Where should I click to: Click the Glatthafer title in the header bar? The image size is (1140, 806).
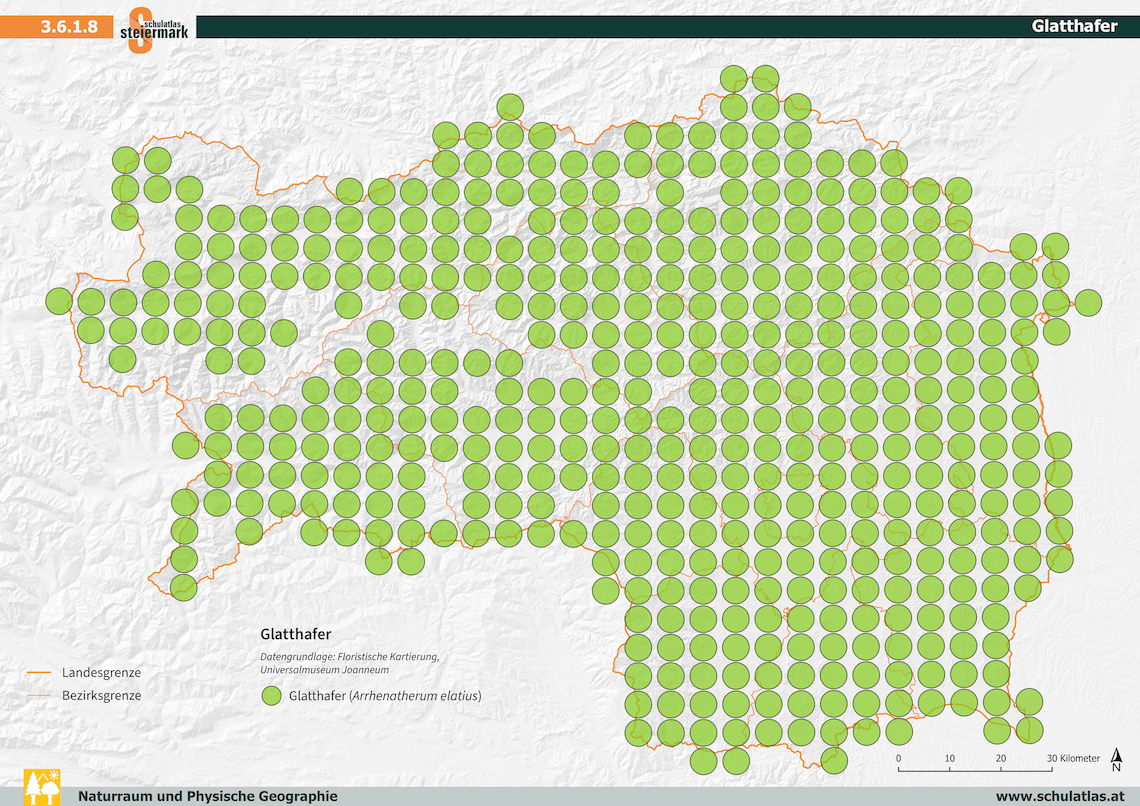point(1074,26)
